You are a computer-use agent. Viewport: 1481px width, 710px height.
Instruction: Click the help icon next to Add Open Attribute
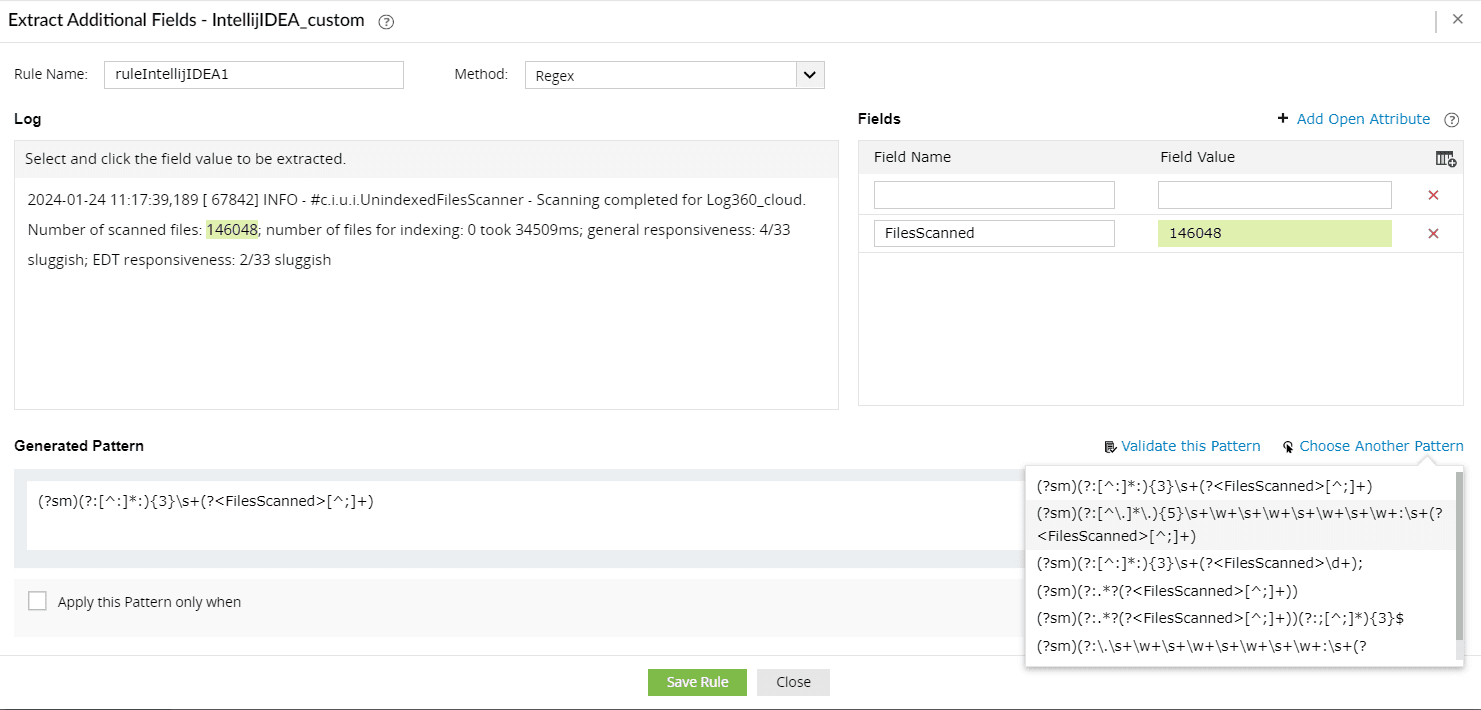click(x=1452, y=120)
